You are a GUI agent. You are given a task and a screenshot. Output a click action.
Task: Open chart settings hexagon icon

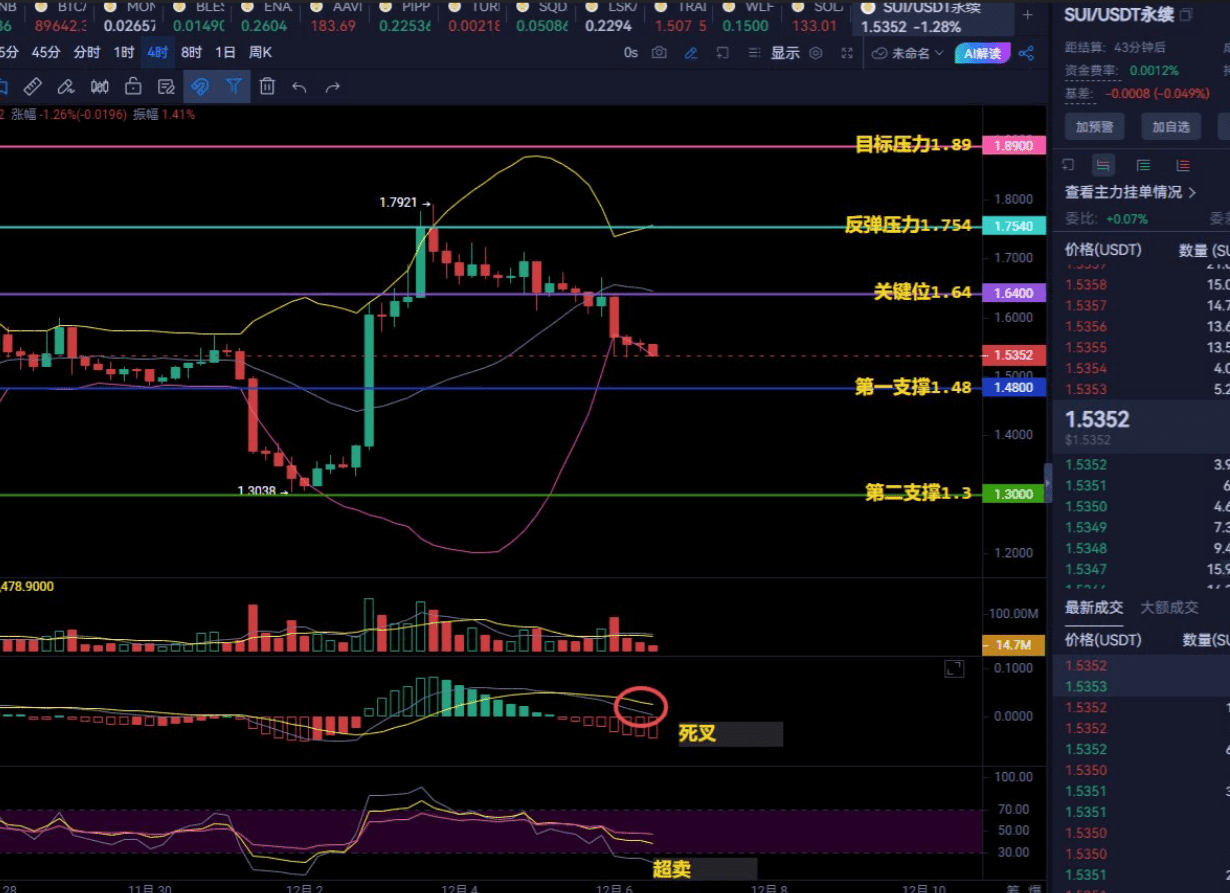[816, 53]
